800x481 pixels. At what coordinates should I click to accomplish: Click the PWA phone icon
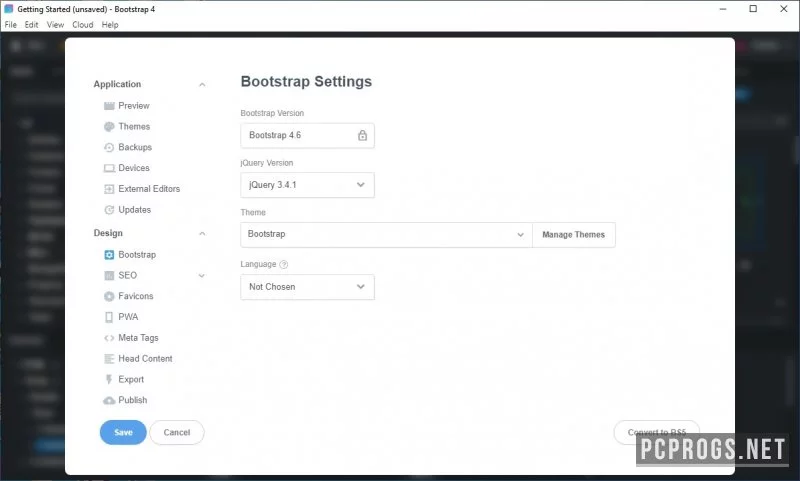tap(109, 317)
